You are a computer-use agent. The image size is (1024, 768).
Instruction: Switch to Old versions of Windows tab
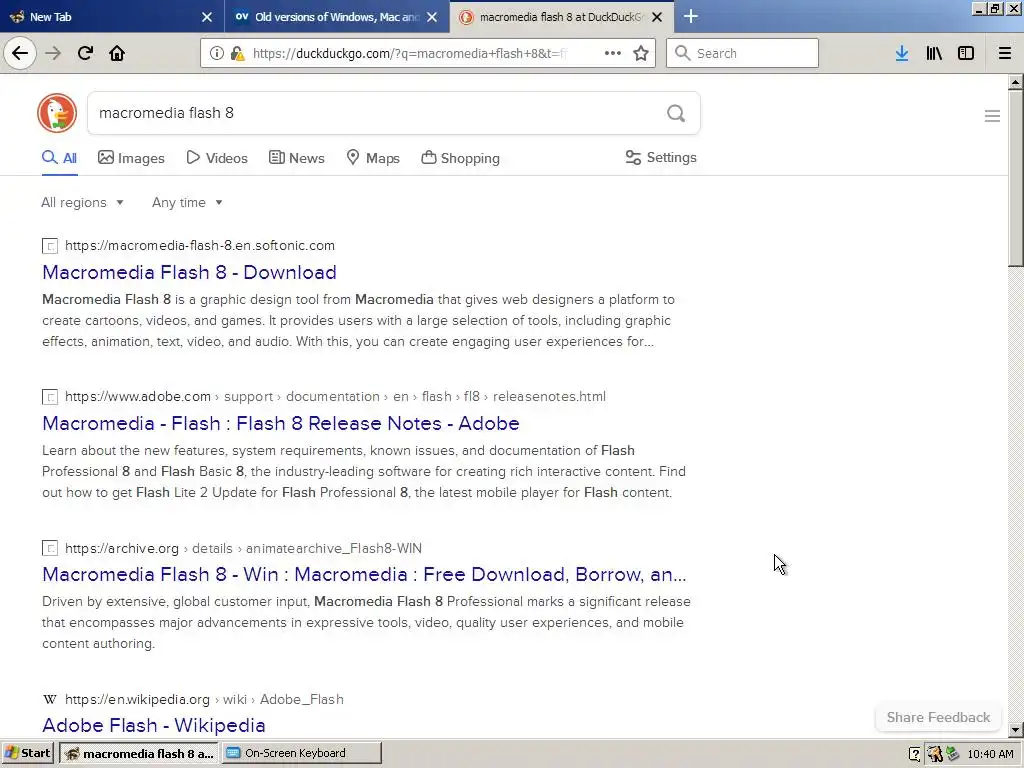337,17
